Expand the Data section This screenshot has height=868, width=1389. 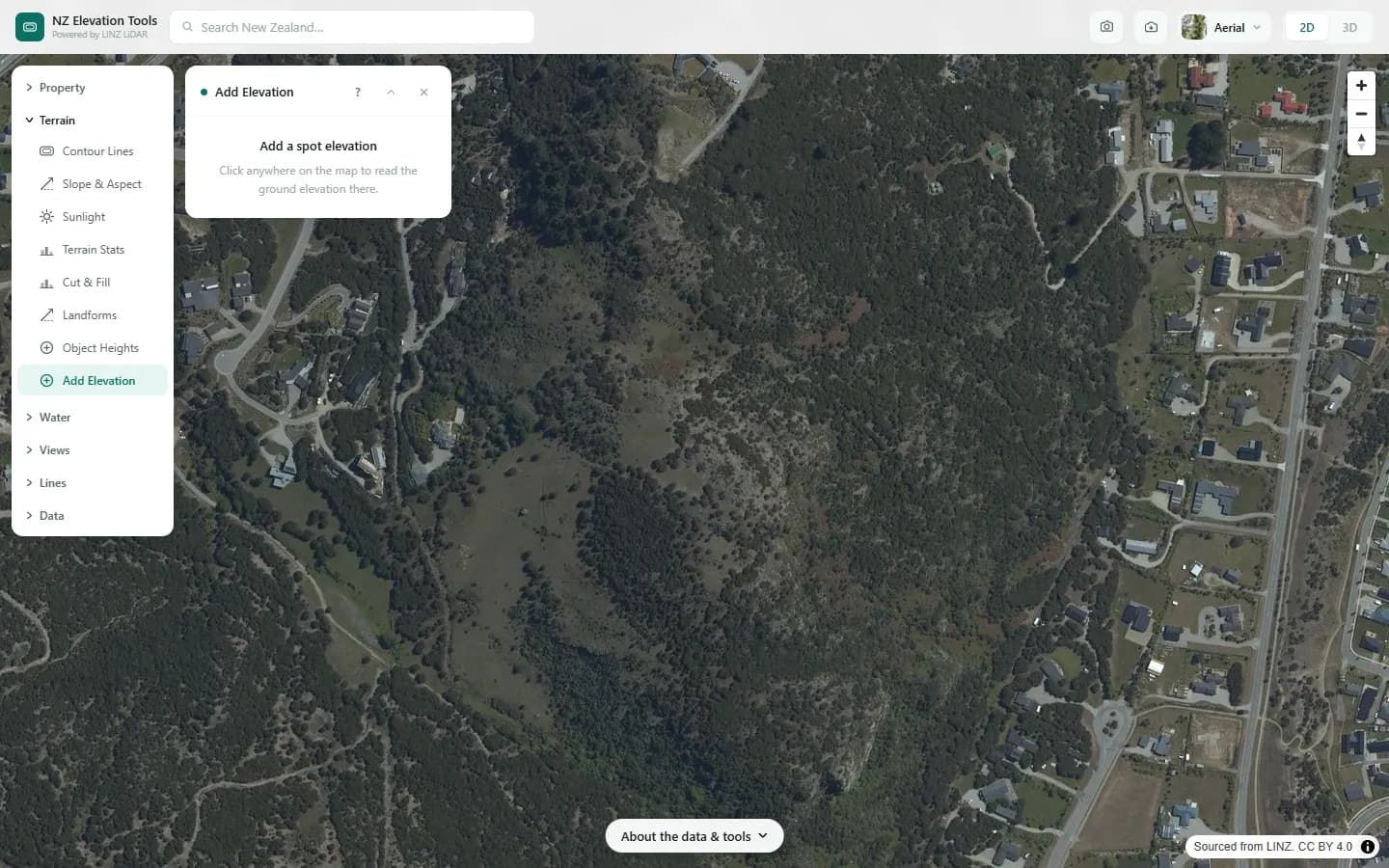93,516
